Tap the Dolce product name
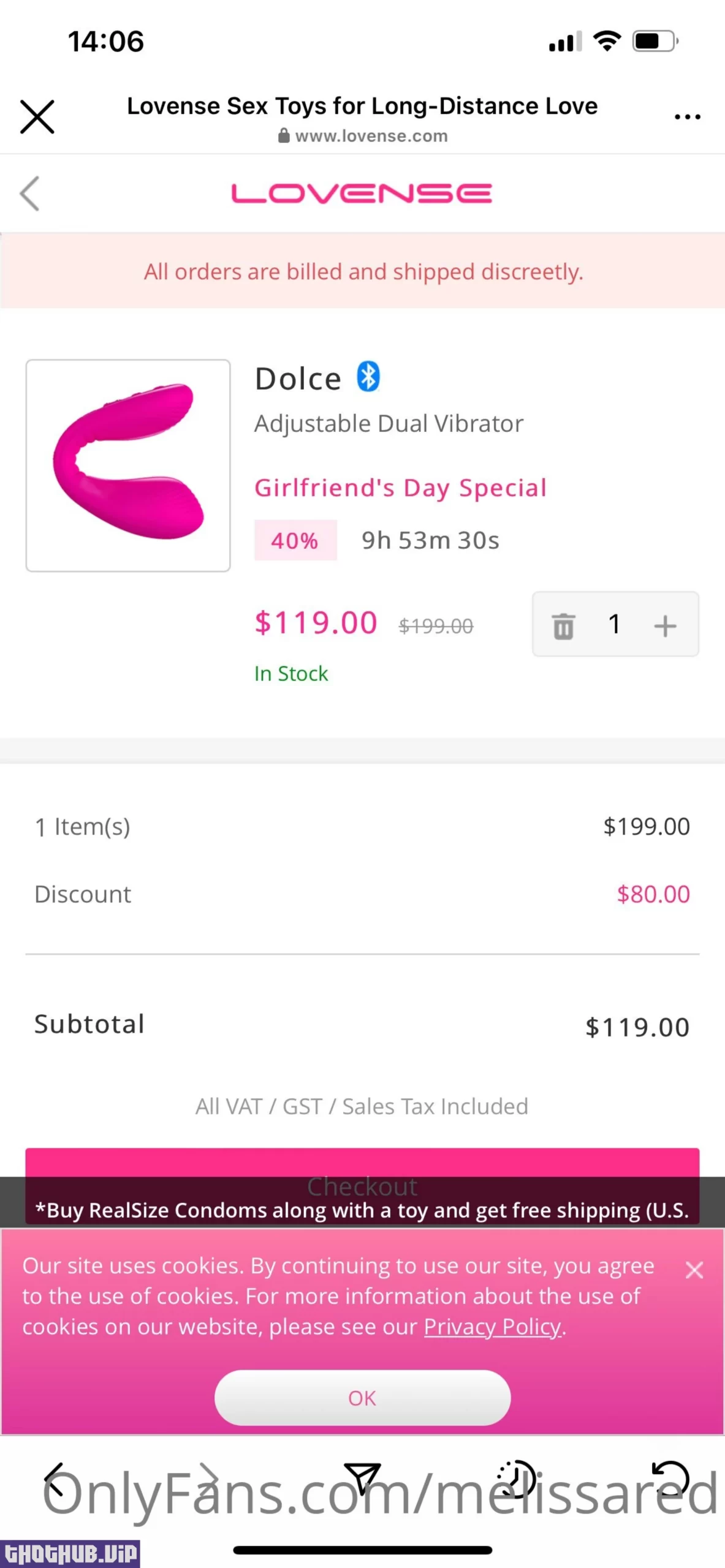The height and width of the screenshot is (1568, 725). (298, 379)
